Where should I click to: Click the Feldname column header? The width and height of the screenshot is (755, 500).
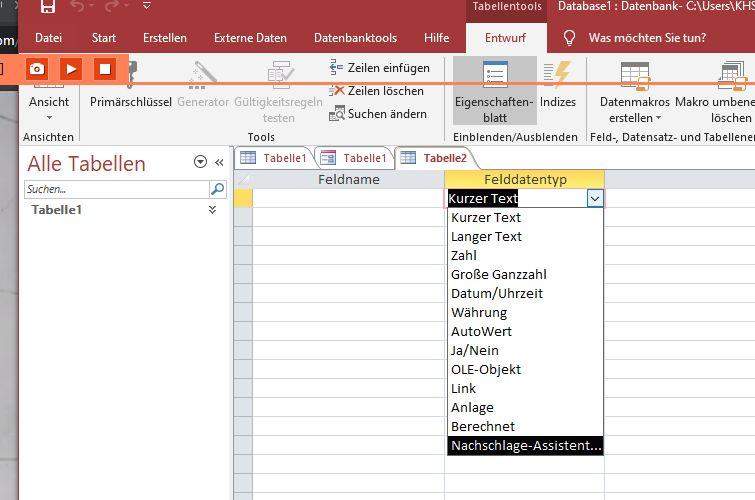click(349, 179)
